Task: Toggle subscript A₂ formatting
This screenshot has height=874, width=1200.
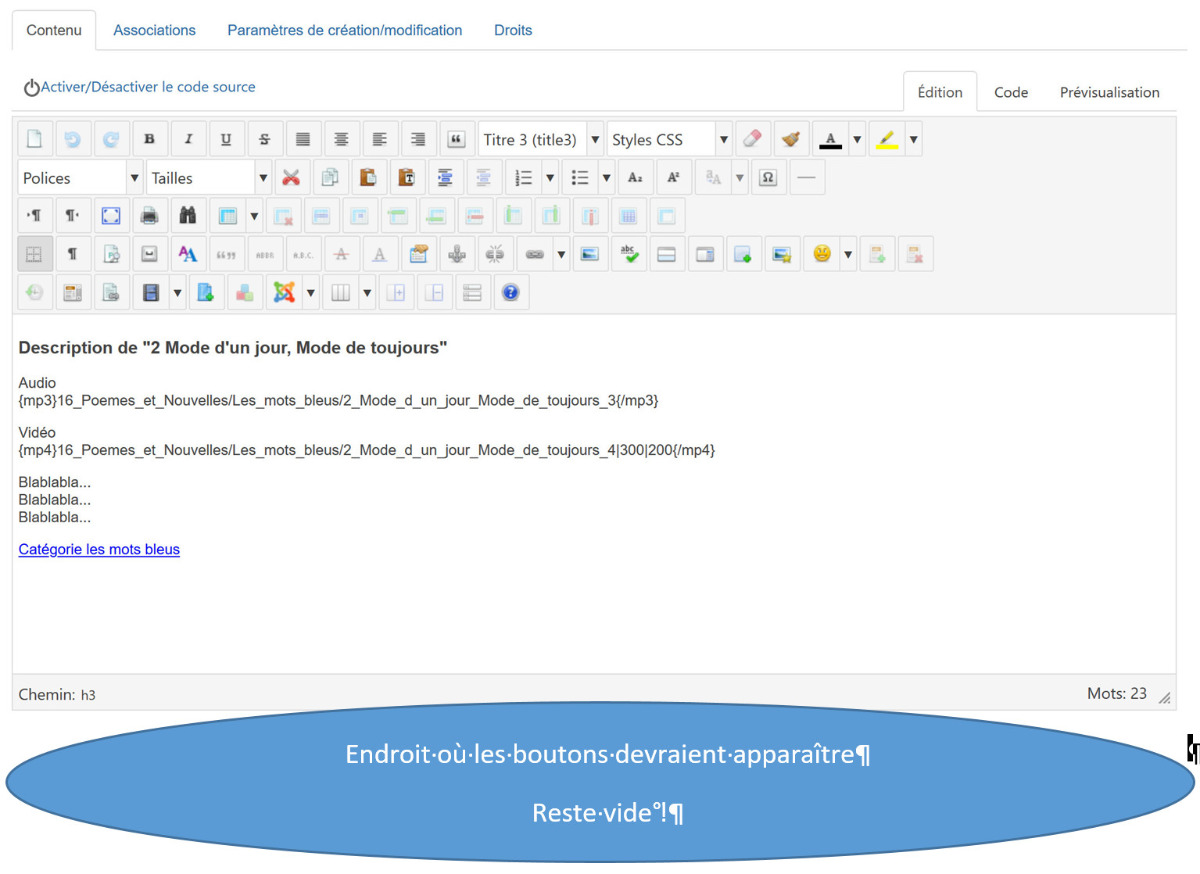Action: 635,177
